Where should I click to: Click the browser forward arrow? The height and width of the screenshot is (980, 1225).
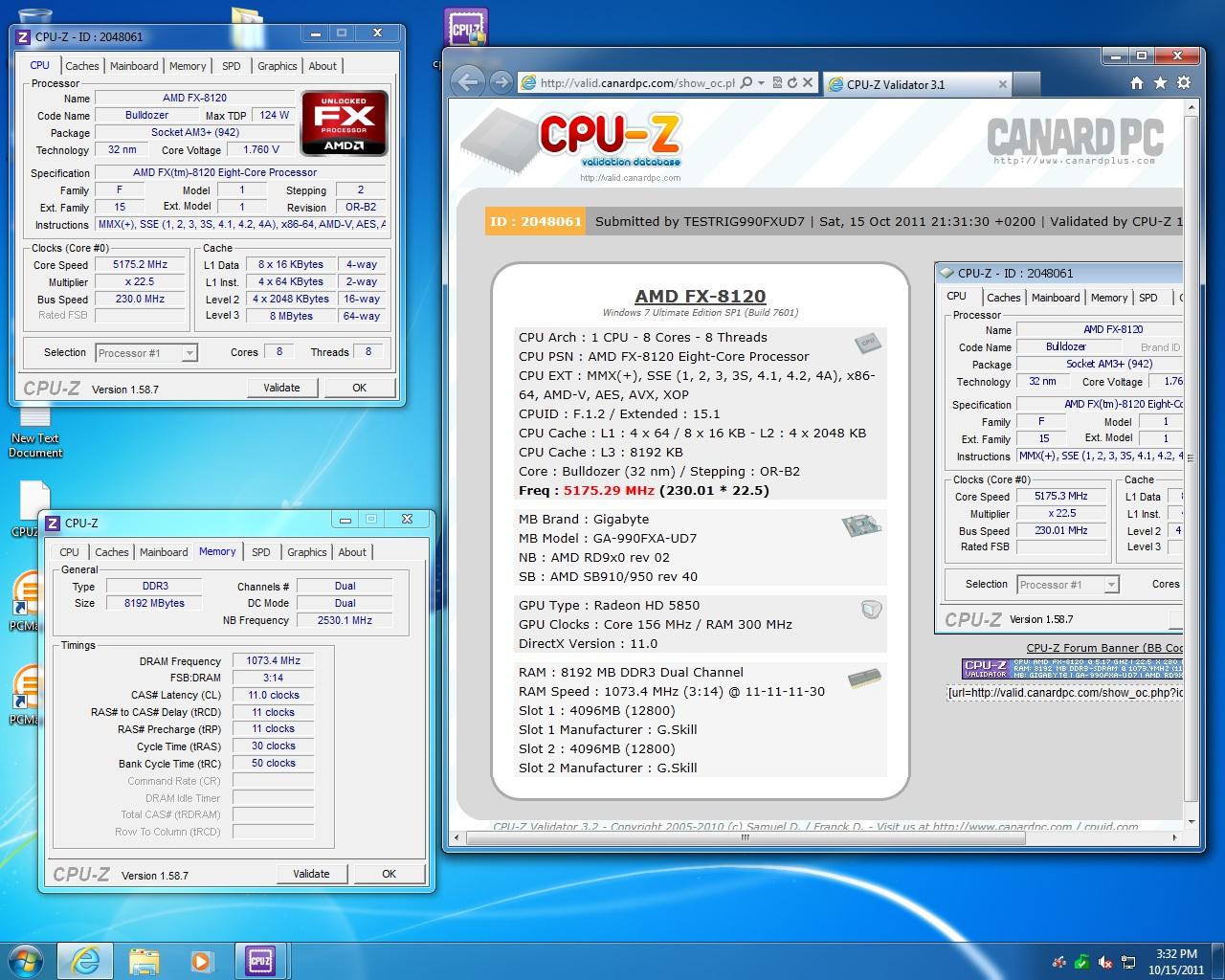pyautogui.click(x=501, y=82)
